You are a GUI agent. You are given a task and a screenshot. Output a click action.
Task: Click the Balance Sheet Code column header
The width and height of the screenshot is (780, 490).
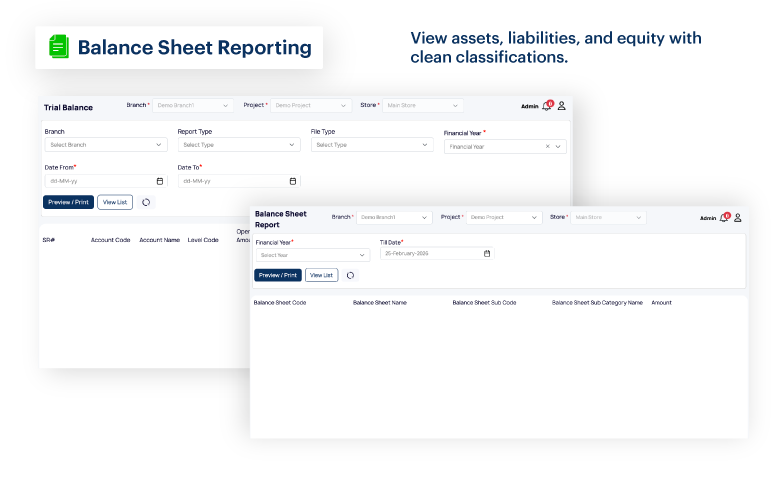click(280, 303)
